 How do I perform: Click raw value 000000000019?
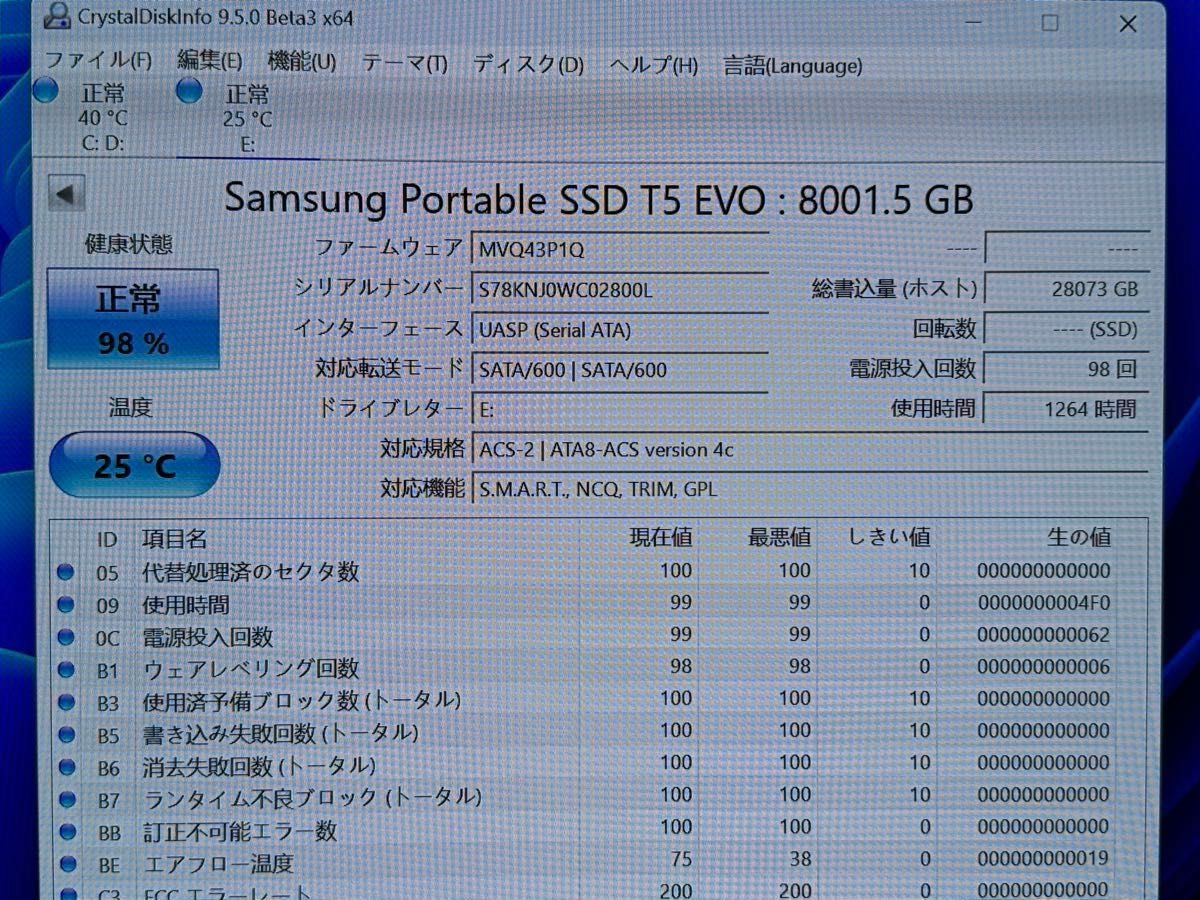[1044, 859]
